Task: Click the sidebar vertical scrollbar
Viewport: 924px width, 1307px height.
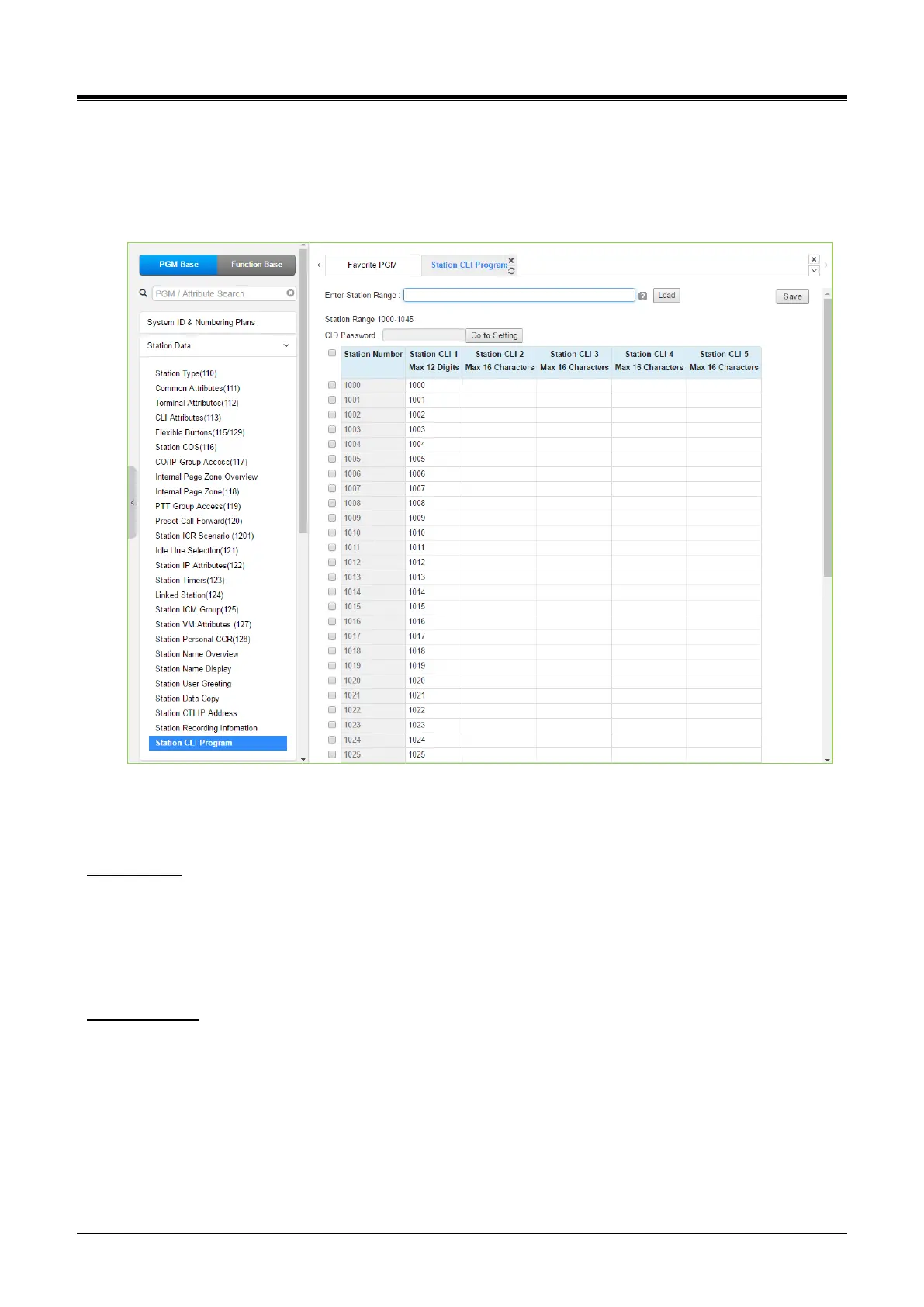Action: [x=303, y=391]
